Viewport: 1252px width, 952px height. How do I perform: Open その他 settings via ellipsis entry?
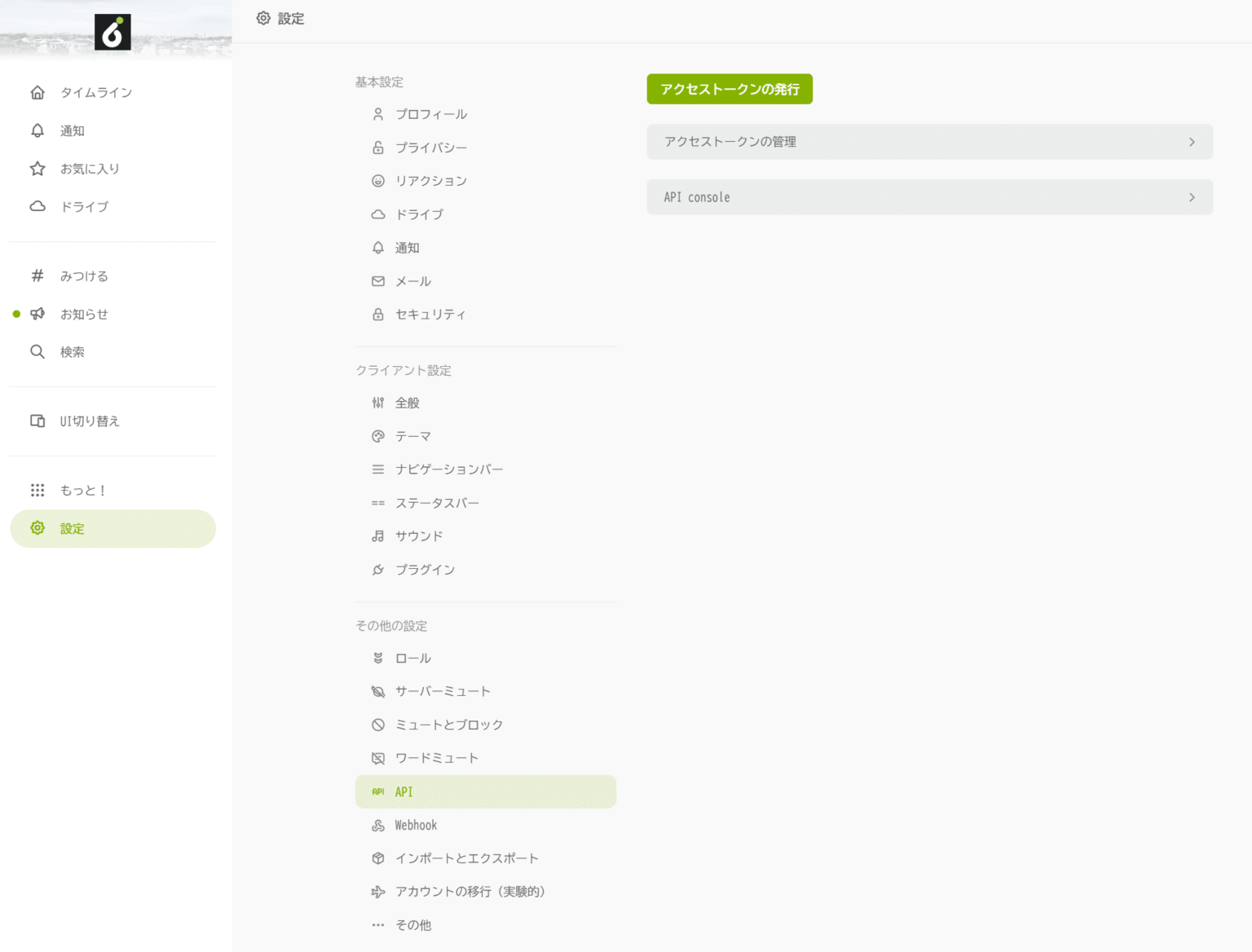(413, 924)
